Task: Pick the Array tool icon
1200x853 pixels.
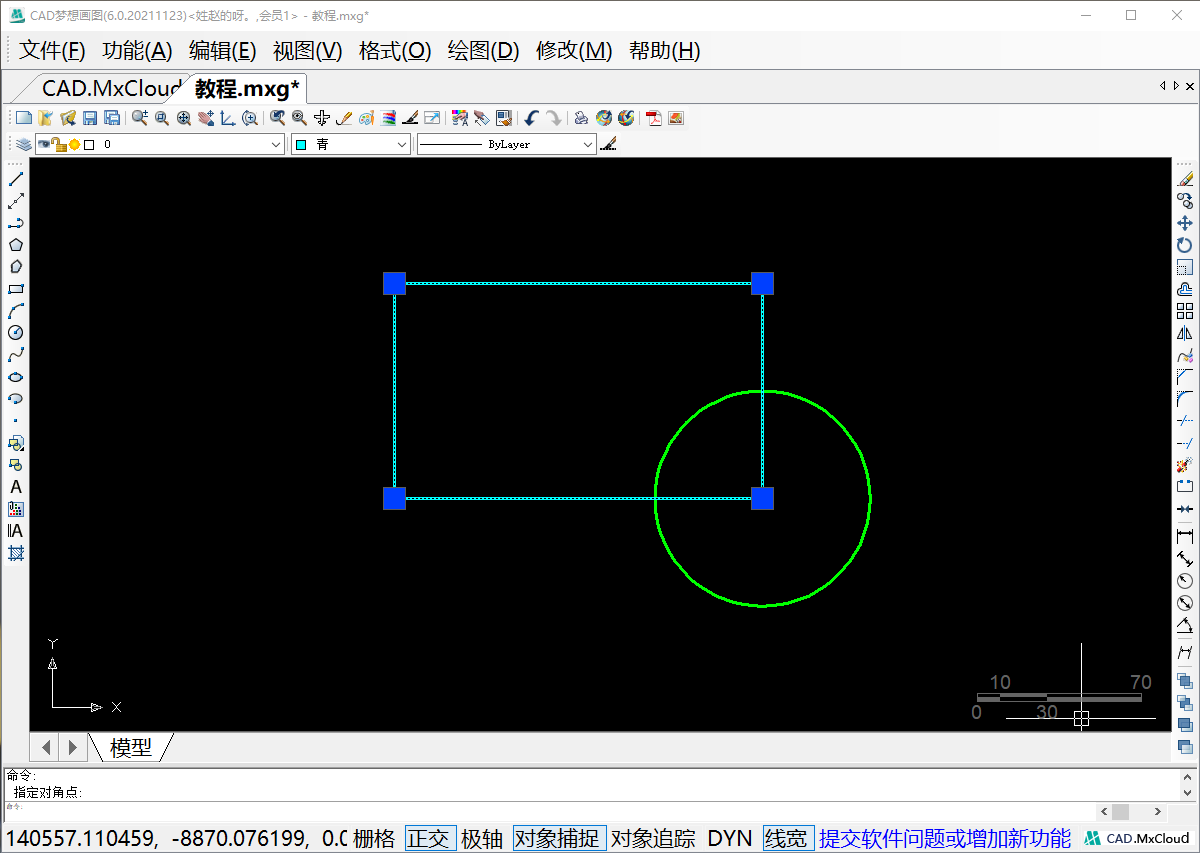Action: [x=1185, y=311]
